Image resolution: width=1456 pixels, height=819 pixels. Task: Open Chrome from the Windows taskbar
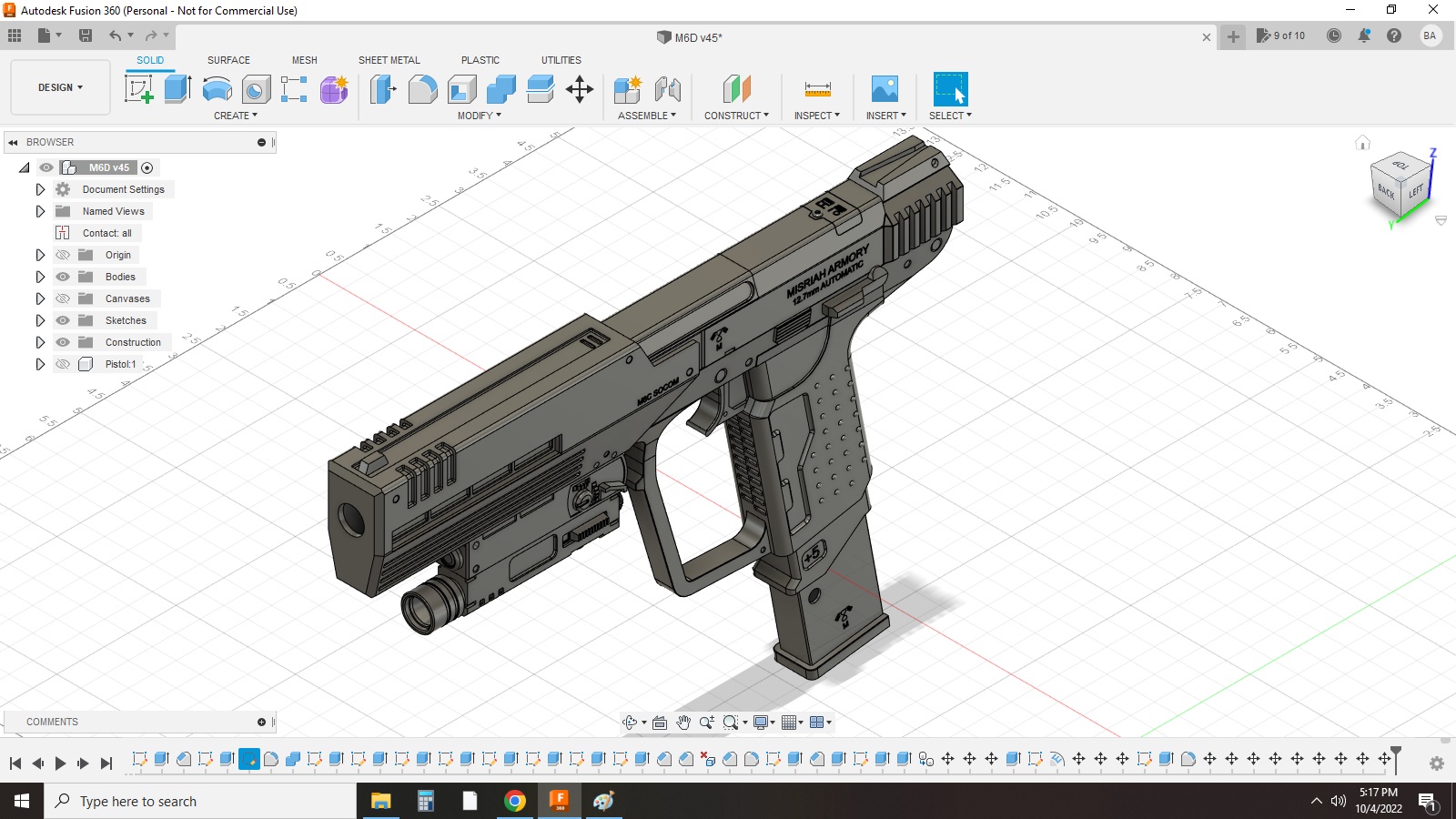[515, 801]
